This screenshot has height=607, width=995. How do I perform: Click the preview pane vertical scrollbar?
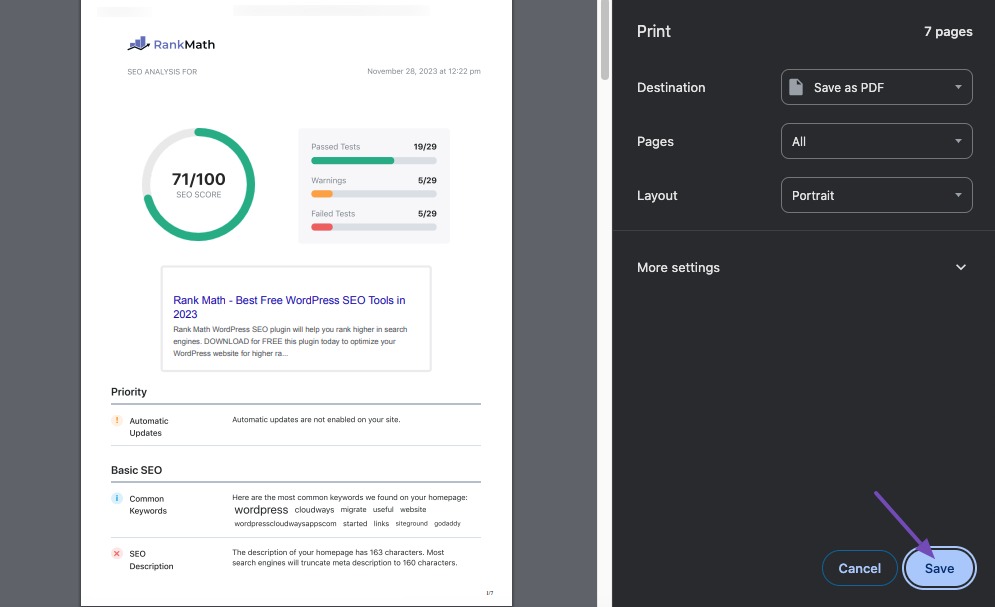[x=605, y=39]
